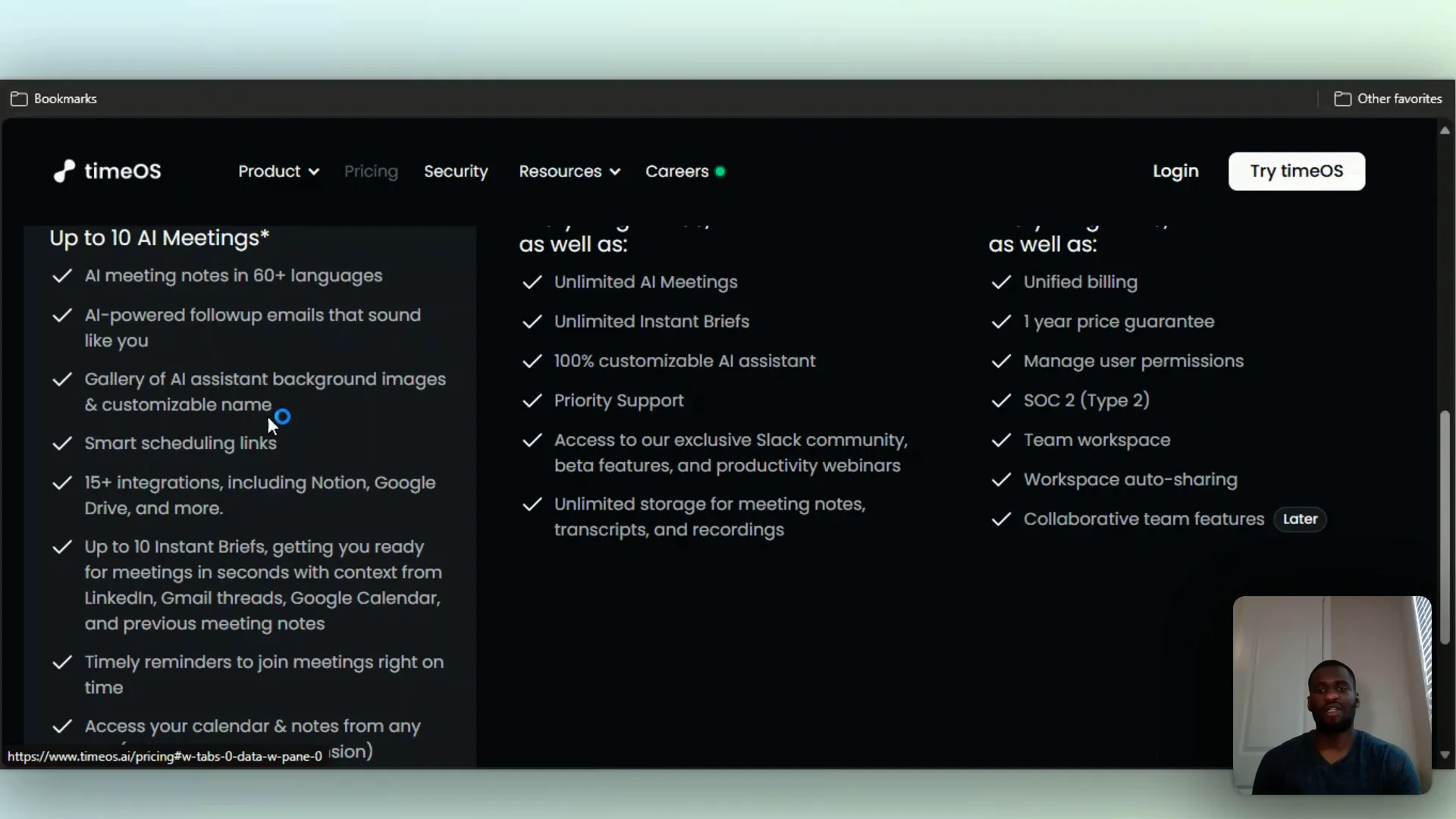Screen dimensions: 1456x819
Task: Click checkmark next to Team workspace
Action: (x=1001, y=440)
